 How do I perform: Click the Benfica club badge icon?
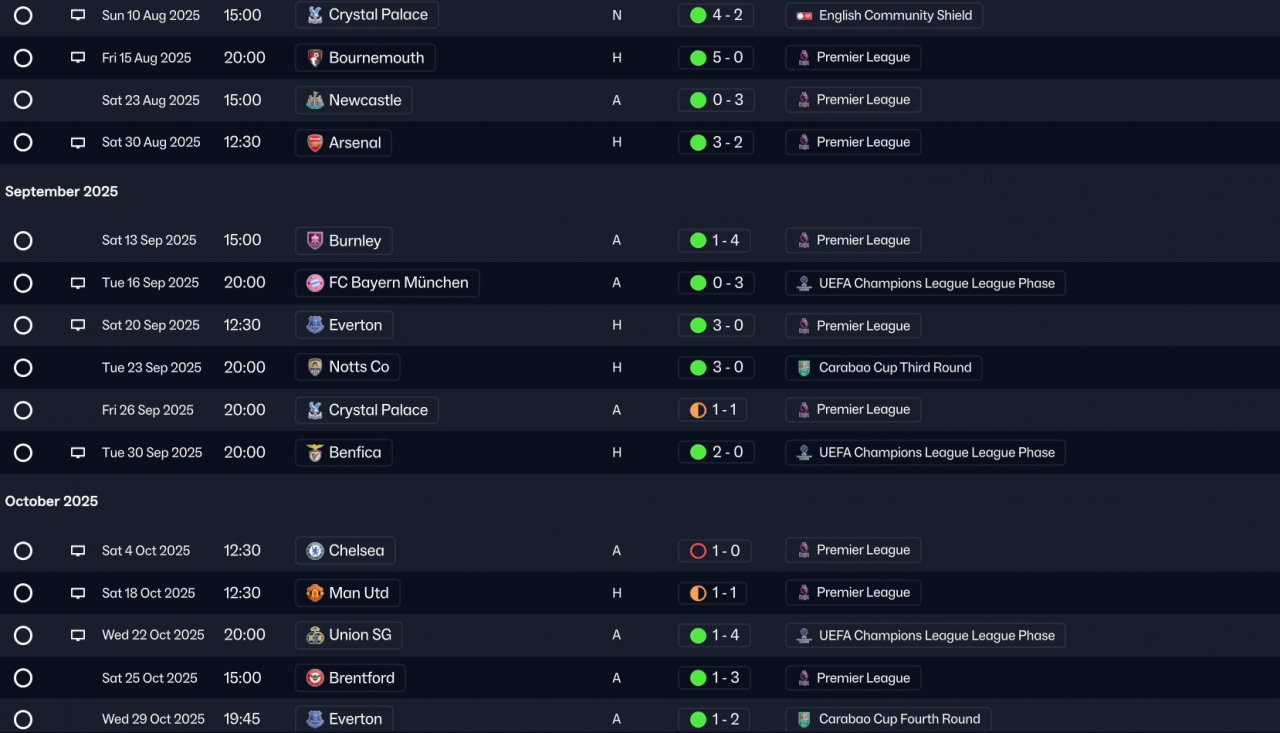point(315,453)
